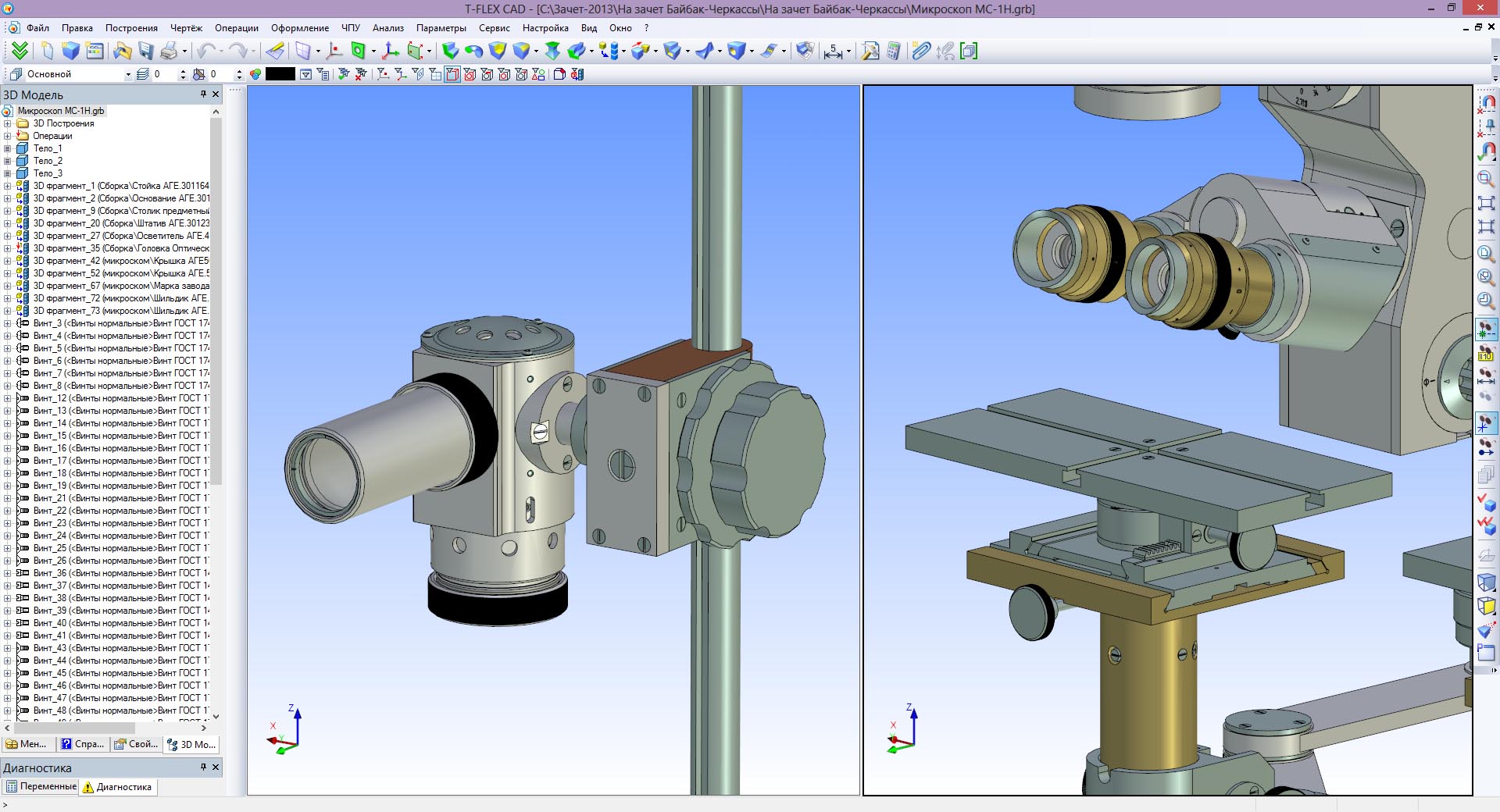This screenshot has width=1500, height=812.
Task: Close the Диагностика panel
Action: coord(216,767)
